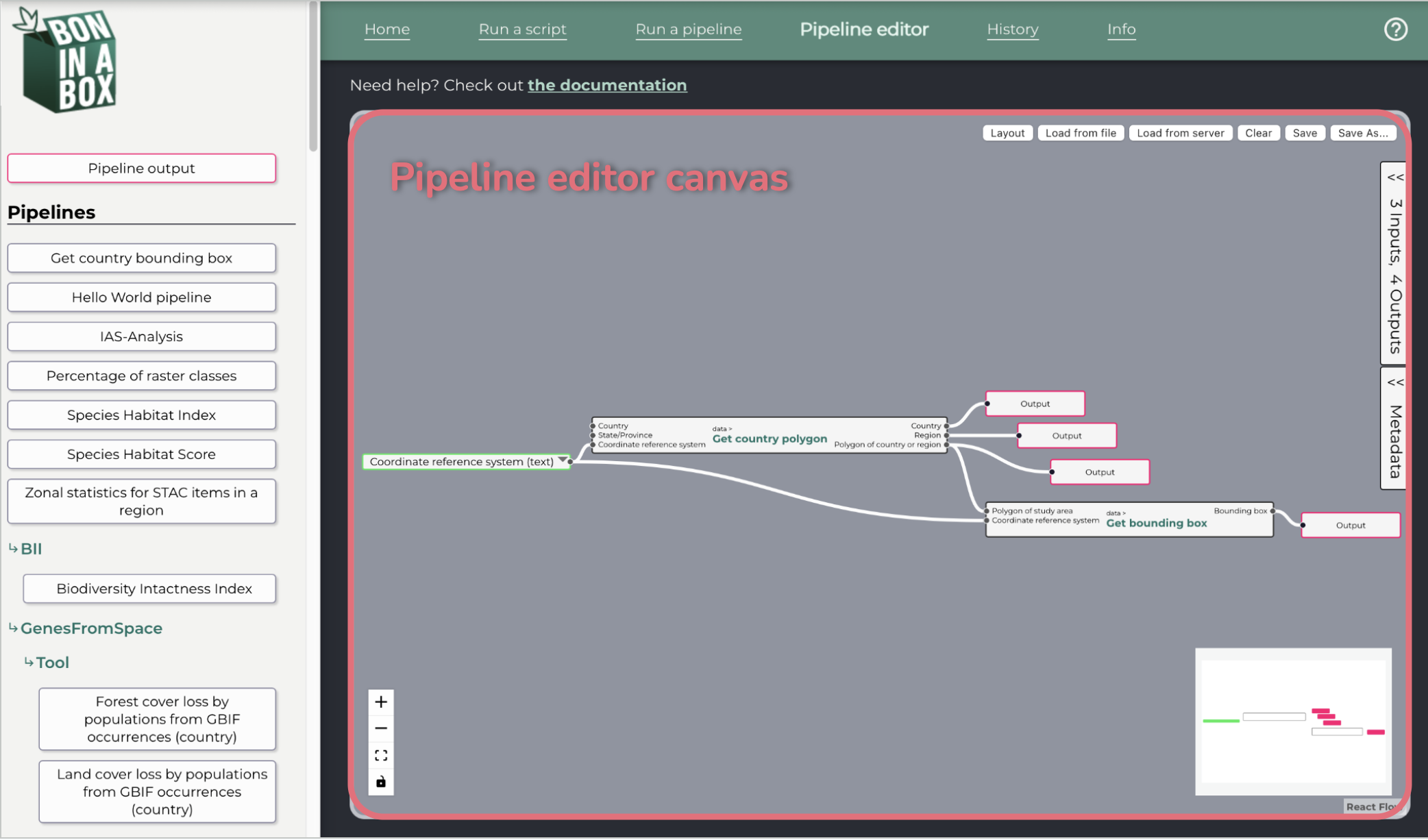Open the documentation link

coord(607,85)
